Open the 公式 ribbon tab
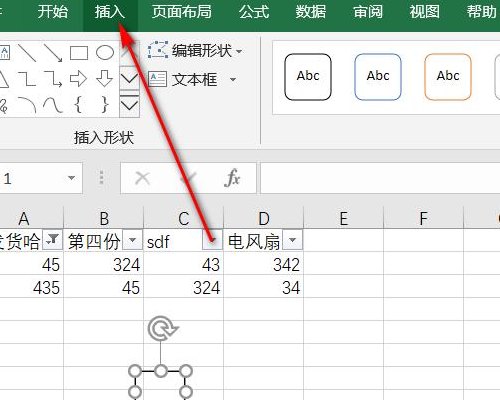500x400 pixels. click(x=254, y=12)
